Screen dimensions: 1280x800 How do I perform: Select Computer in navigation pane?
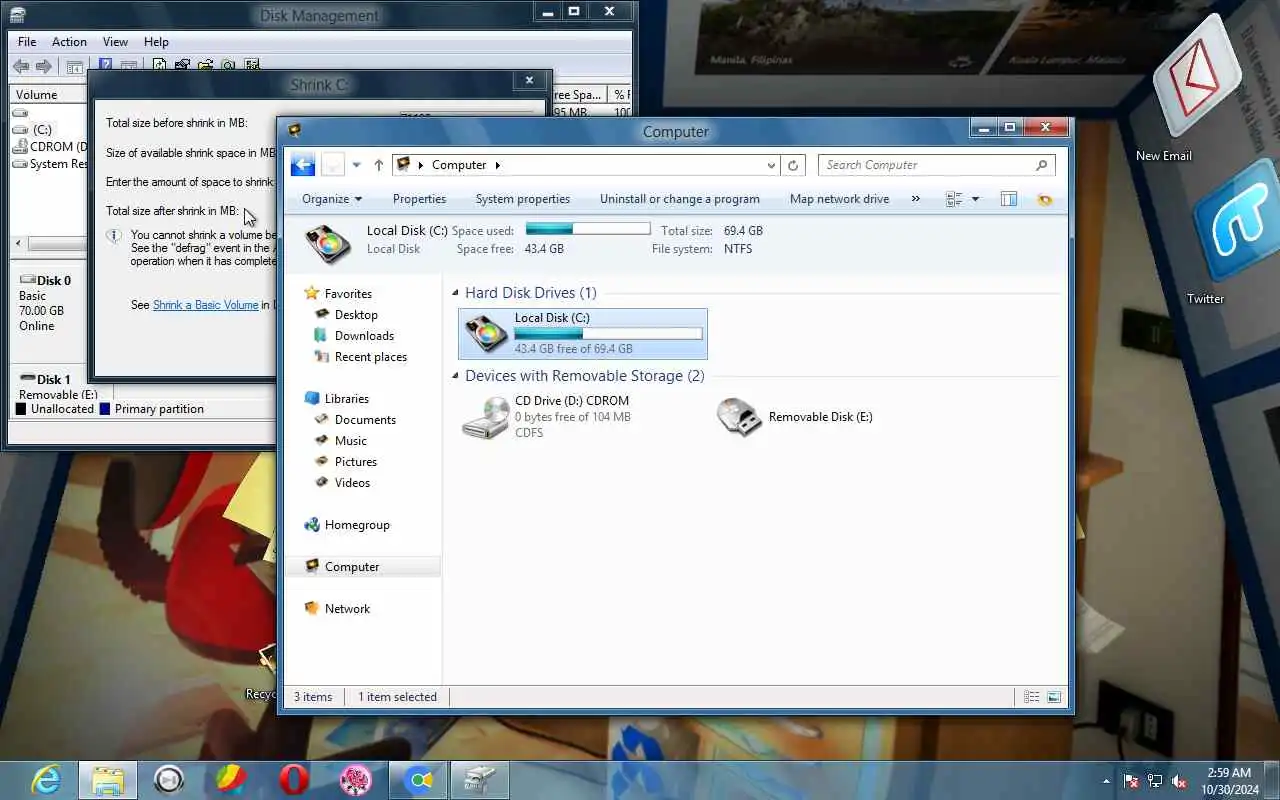[x=352, y=566]
